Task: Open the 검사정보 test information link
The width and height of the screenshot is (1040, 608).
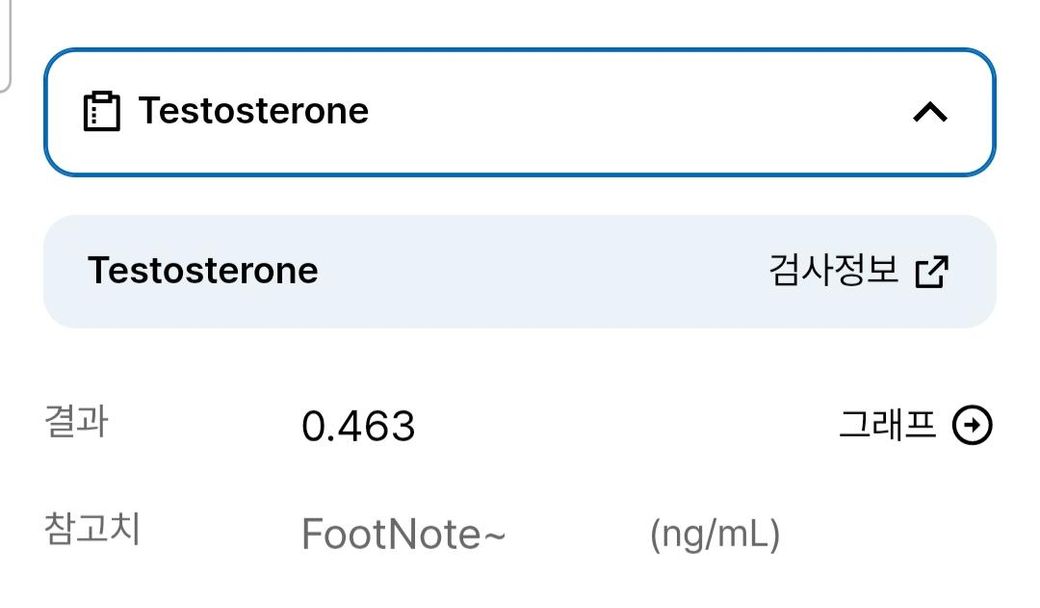Action: (x=834, y=270)
